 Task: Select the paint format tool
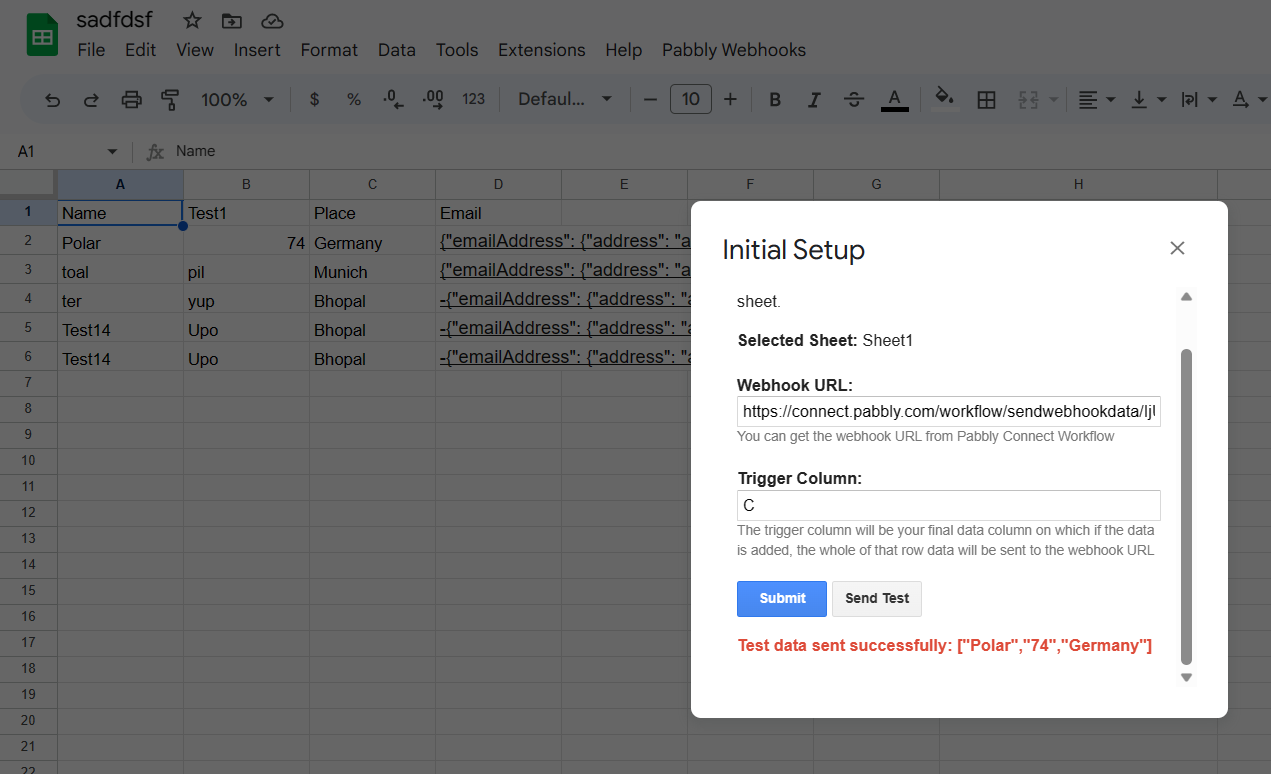(x=170, y=99)
